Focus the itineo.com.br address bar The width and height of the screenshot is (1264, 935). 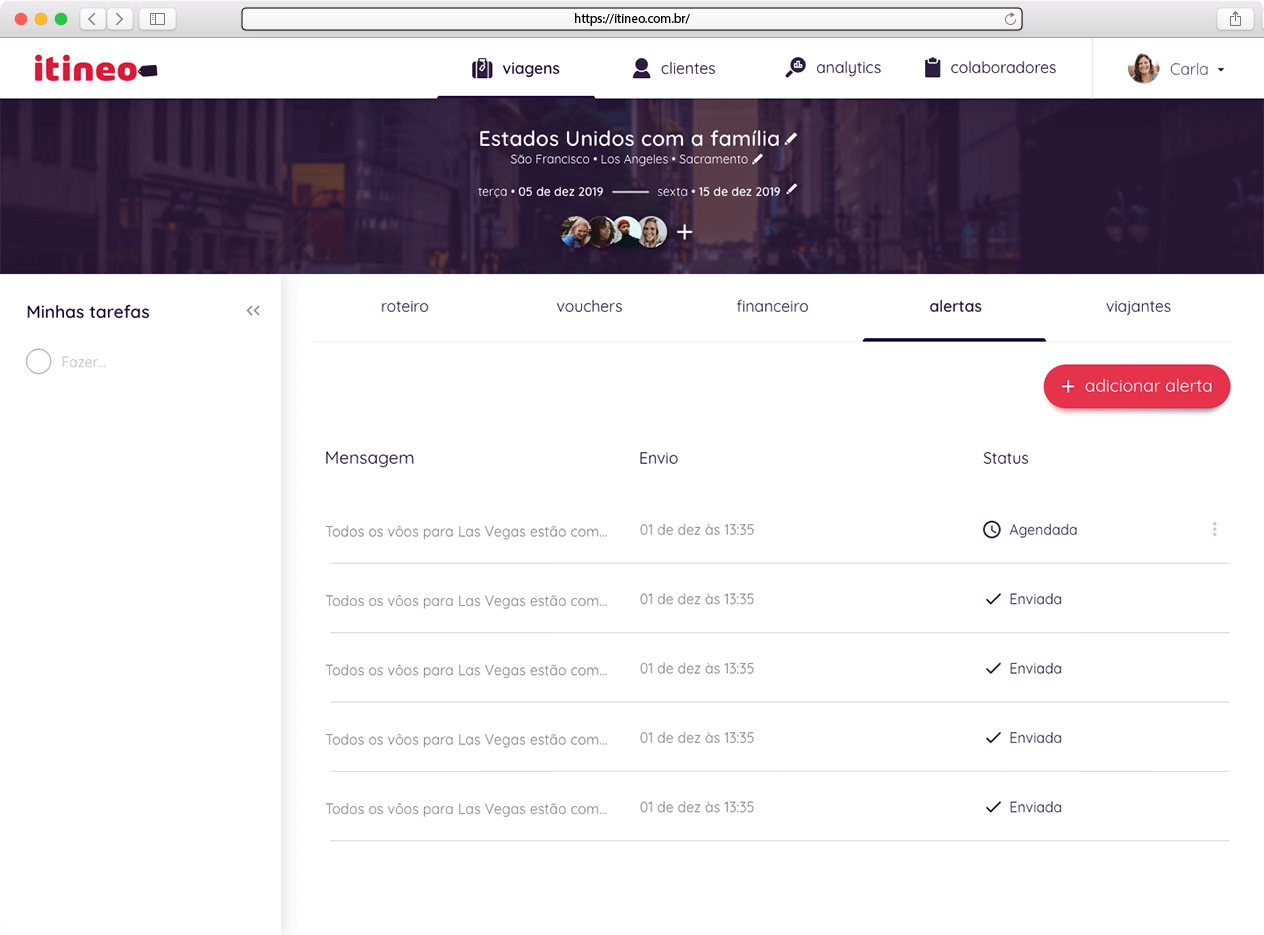pyautogui.click(x=631, y=19)
